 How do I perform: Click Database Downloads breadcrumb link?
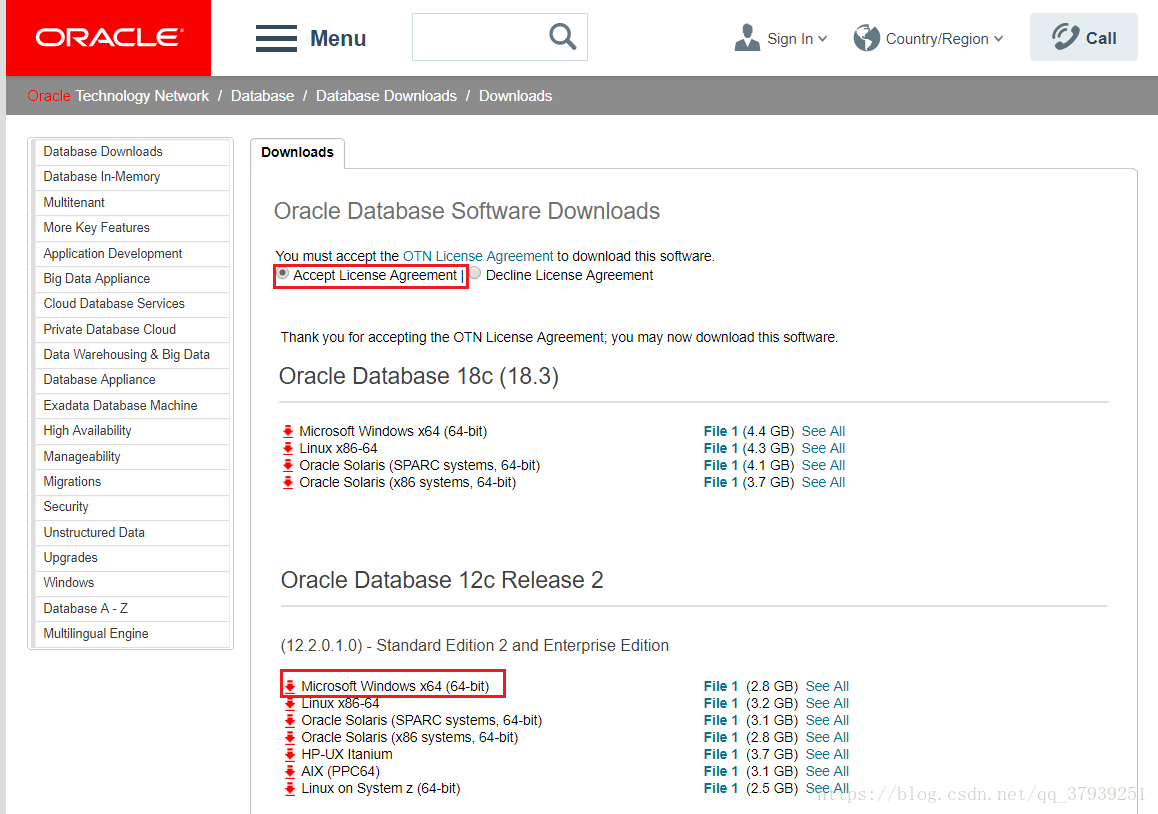coord(386,96)
